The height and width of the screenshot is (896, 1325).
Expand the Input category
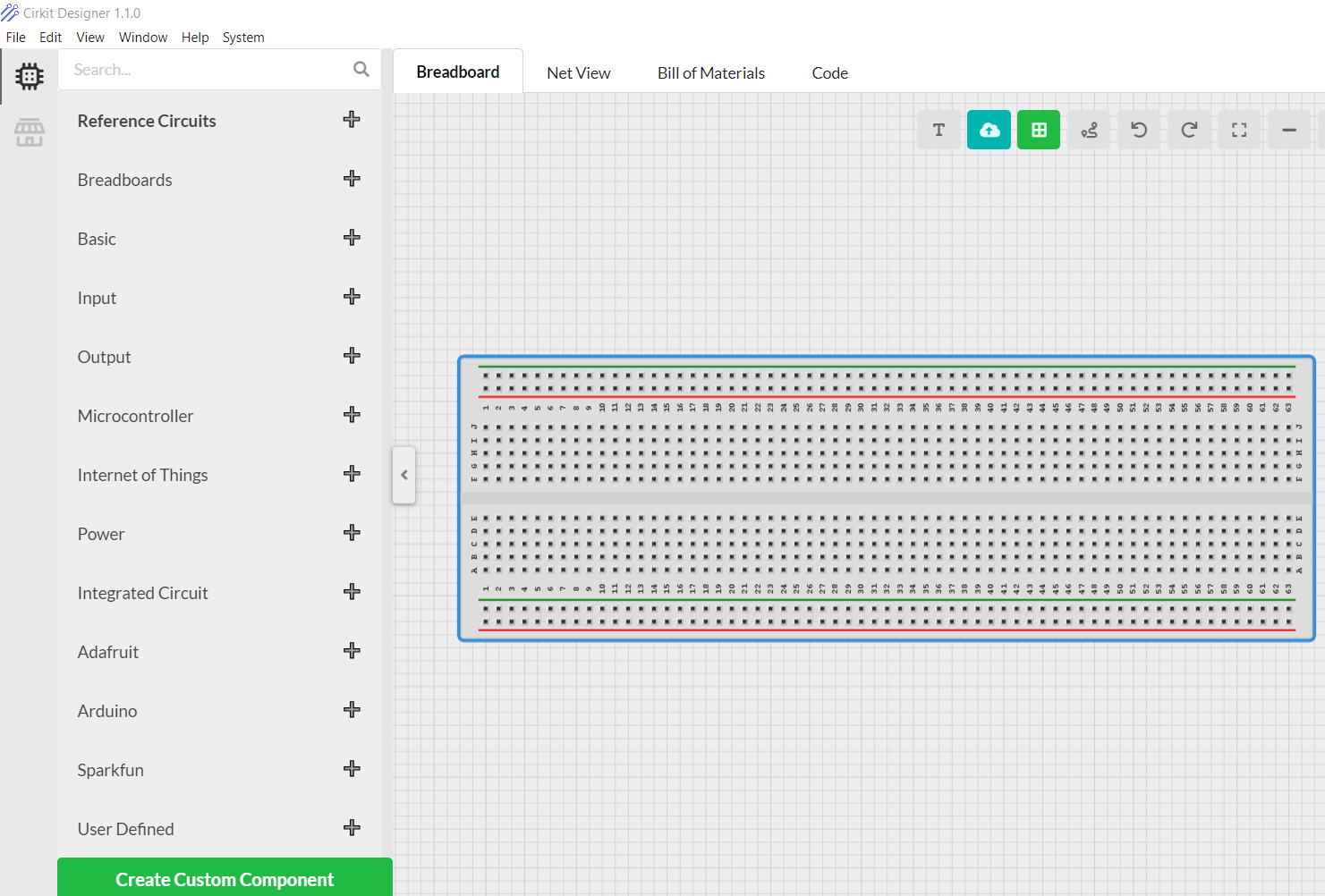[x=352, y=297]
